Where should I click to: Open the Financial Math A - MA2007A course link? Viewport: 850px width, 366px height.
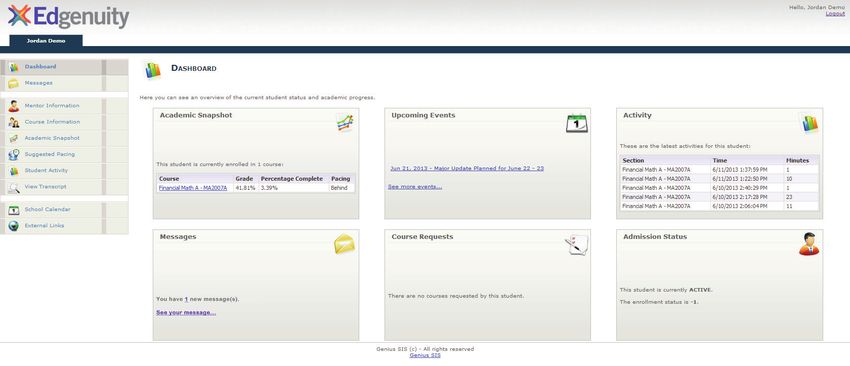pos(193,188)
